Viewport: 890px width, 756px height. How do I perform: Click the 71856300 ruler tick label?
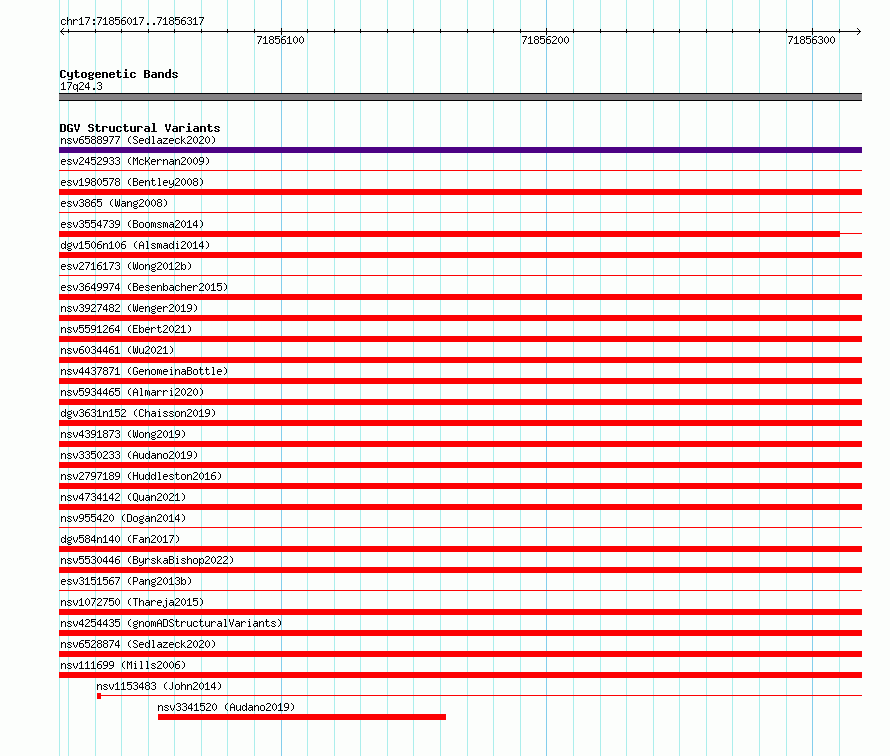(811, 40)
